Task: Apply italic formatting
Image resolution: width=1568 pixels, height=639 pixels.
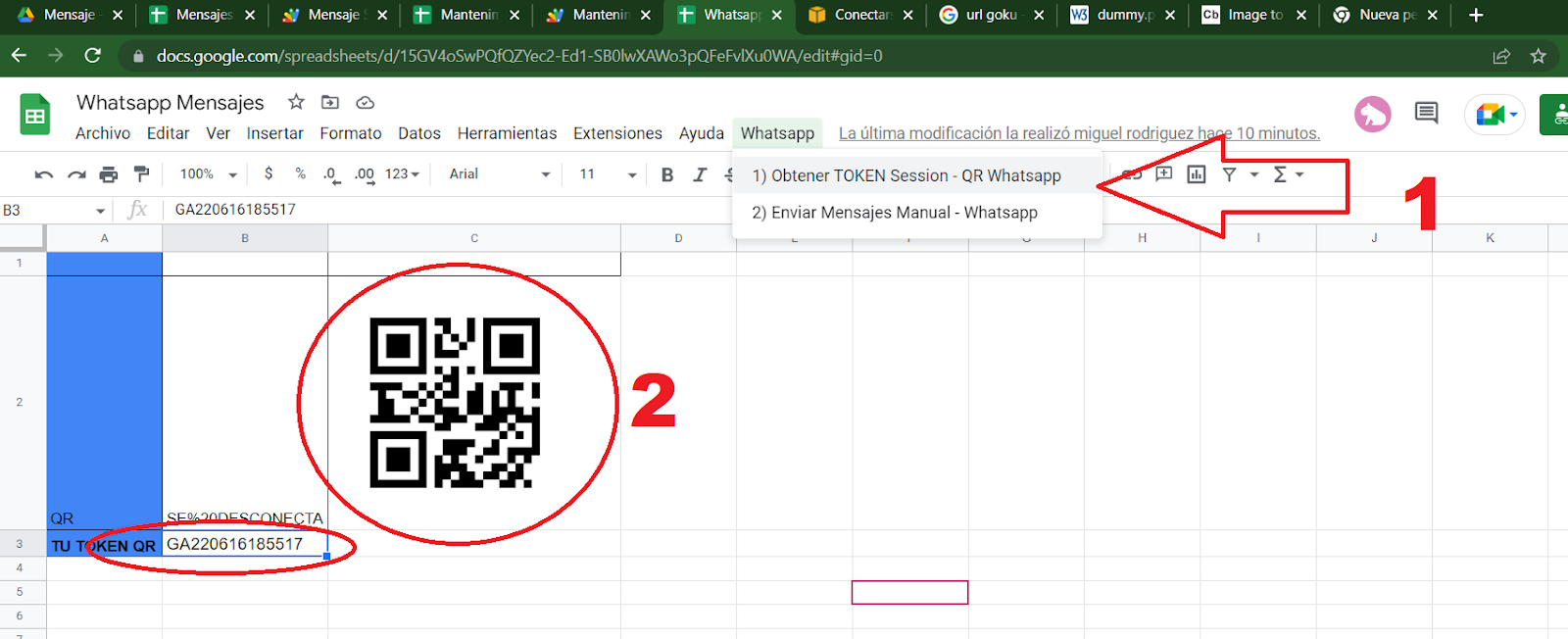Action: tap(700, 174)
